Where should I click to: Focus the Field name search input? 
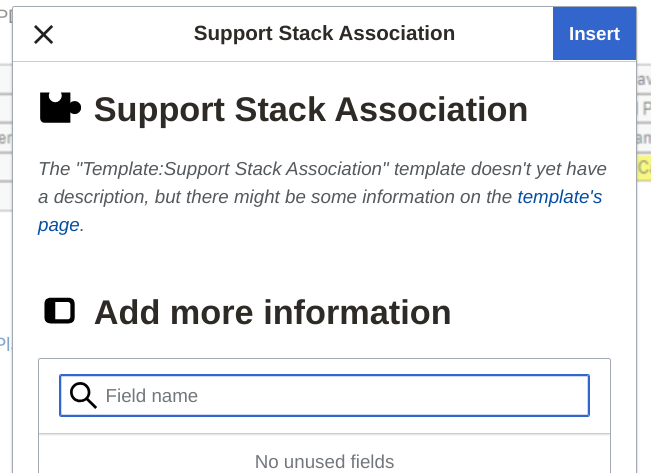click(340, 395)
